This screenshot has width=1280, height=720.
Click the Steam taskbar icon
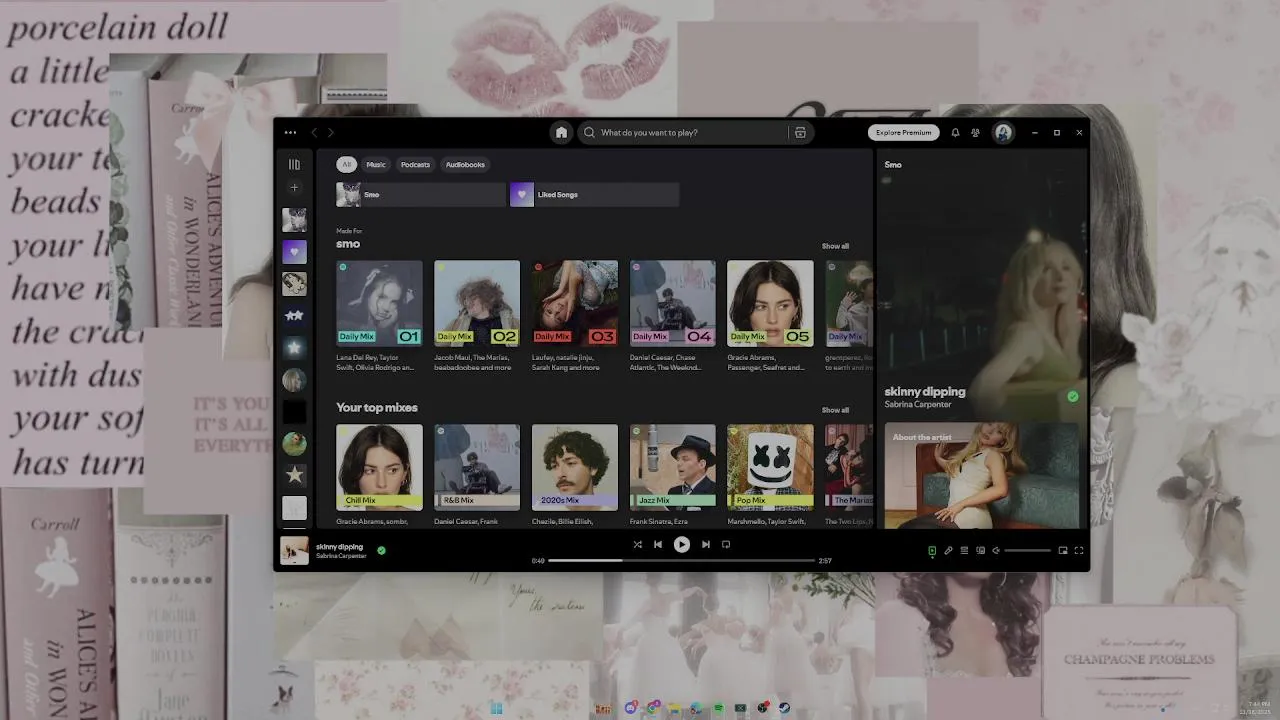pyautogui.click(x=785, y=708)
